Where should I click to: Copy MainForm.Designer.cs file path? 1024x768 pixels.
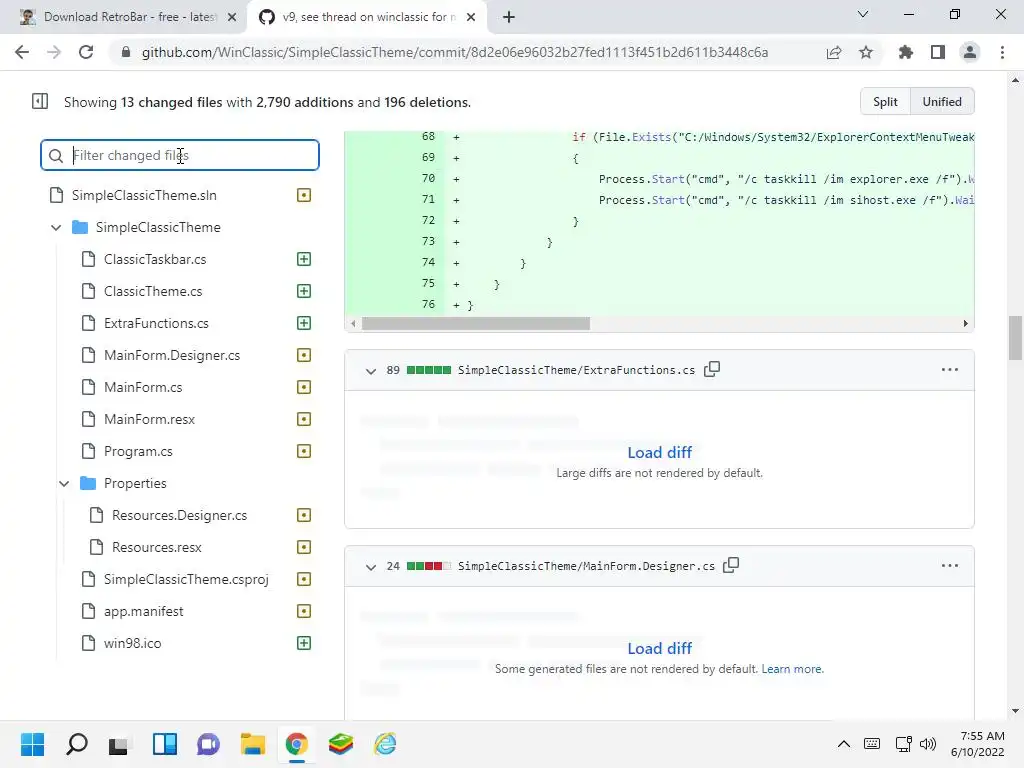[731, 565]
